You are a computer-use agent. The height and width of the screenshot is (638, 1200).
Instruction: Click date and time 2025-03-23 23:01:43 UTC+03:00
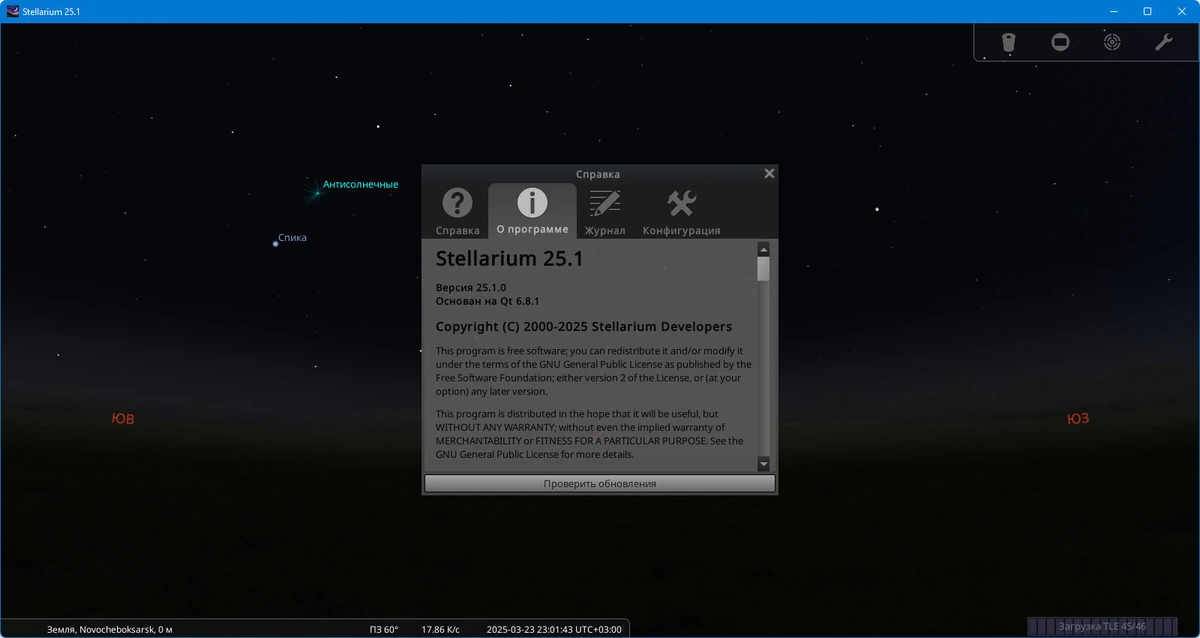point(554,629)
